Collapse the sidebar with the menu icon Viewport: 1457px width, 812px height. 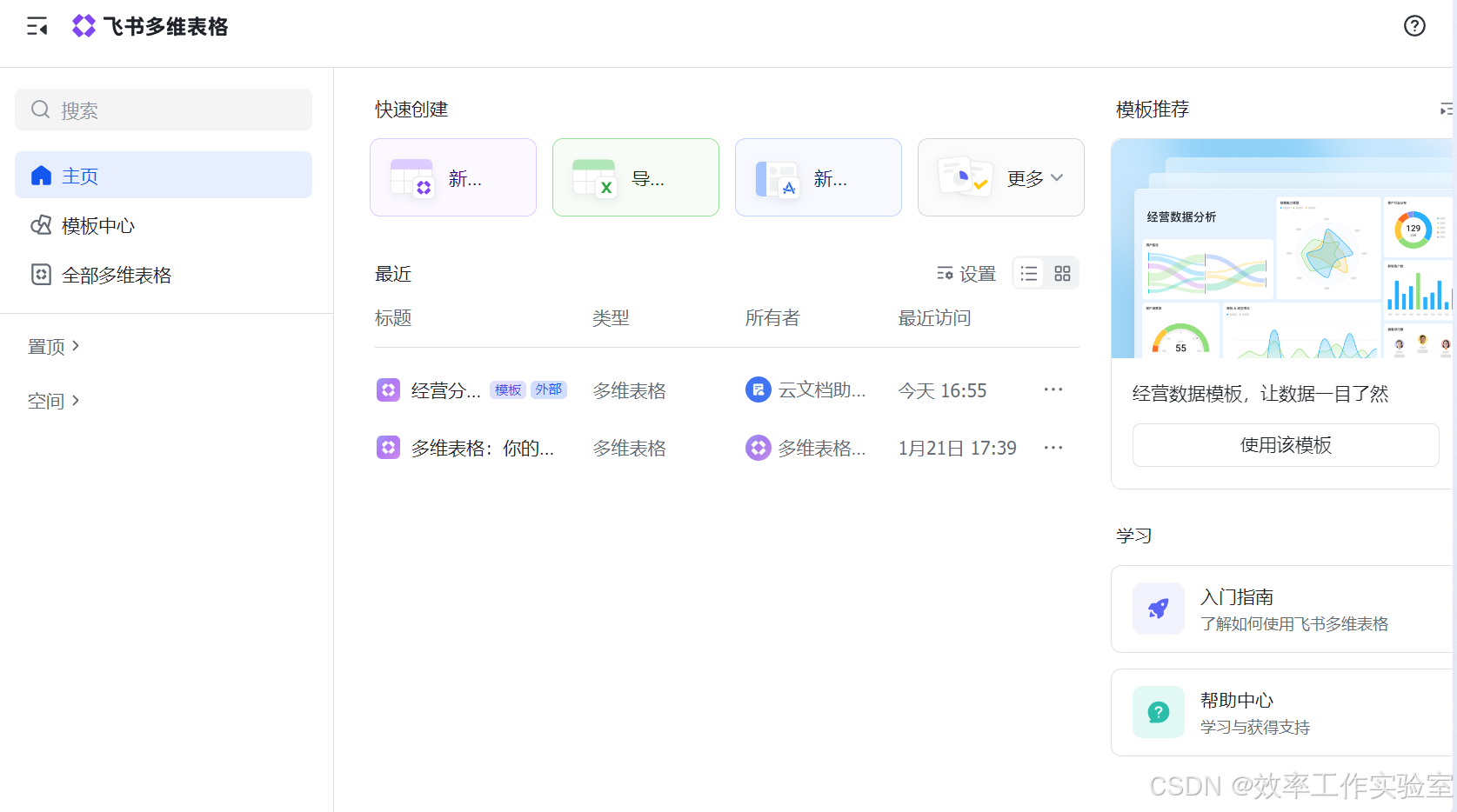pos(37,27)
